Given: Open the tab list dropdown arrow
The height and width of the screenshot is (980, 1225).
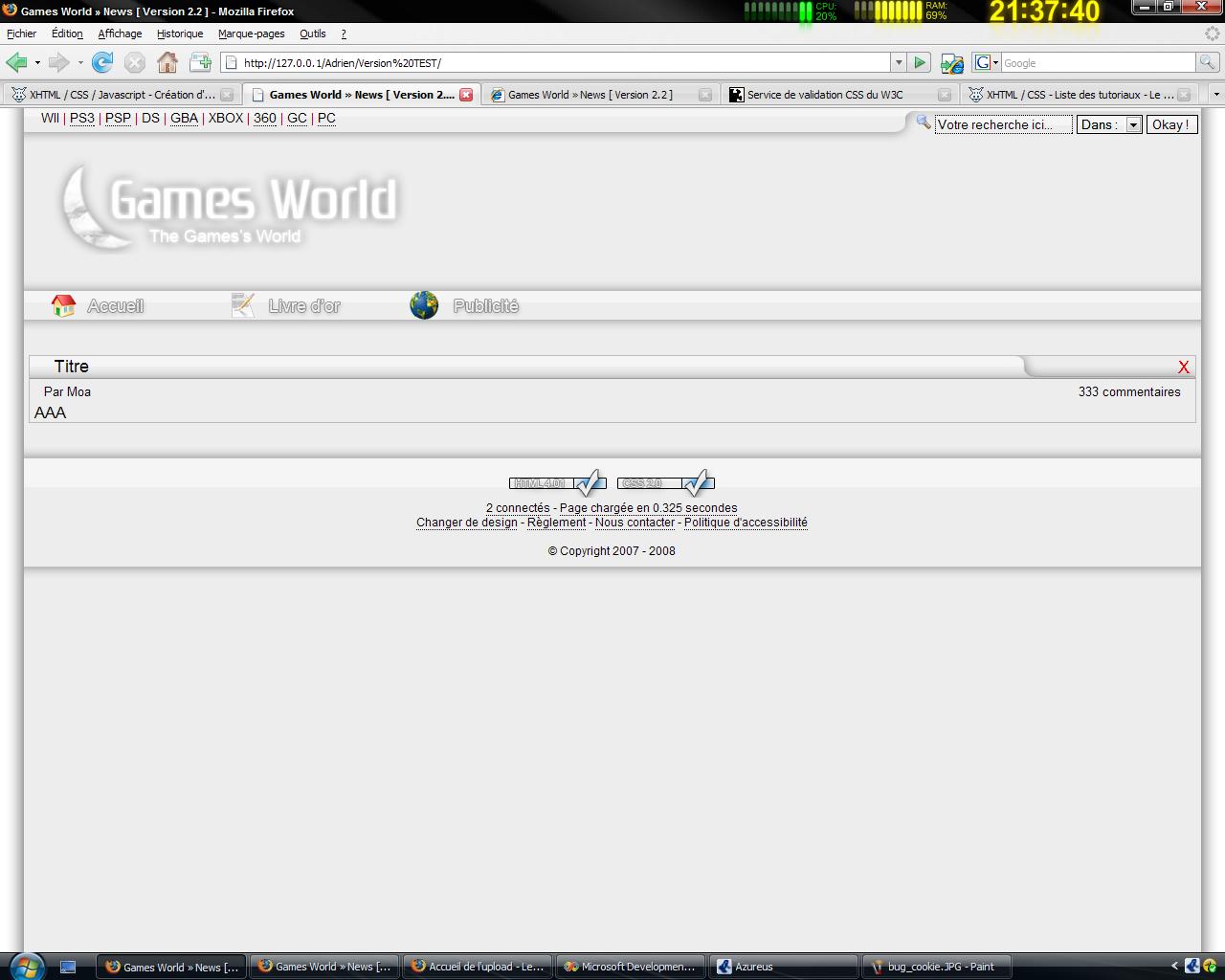Looking at the screenshot, I should click(x=1216, y=95).
